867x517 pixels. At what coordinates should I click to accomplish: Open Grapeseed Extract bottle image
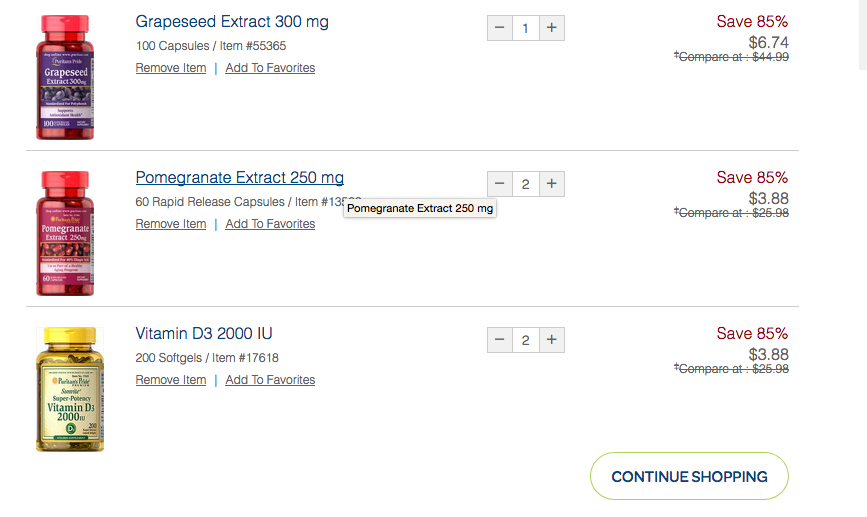point(66,76)
